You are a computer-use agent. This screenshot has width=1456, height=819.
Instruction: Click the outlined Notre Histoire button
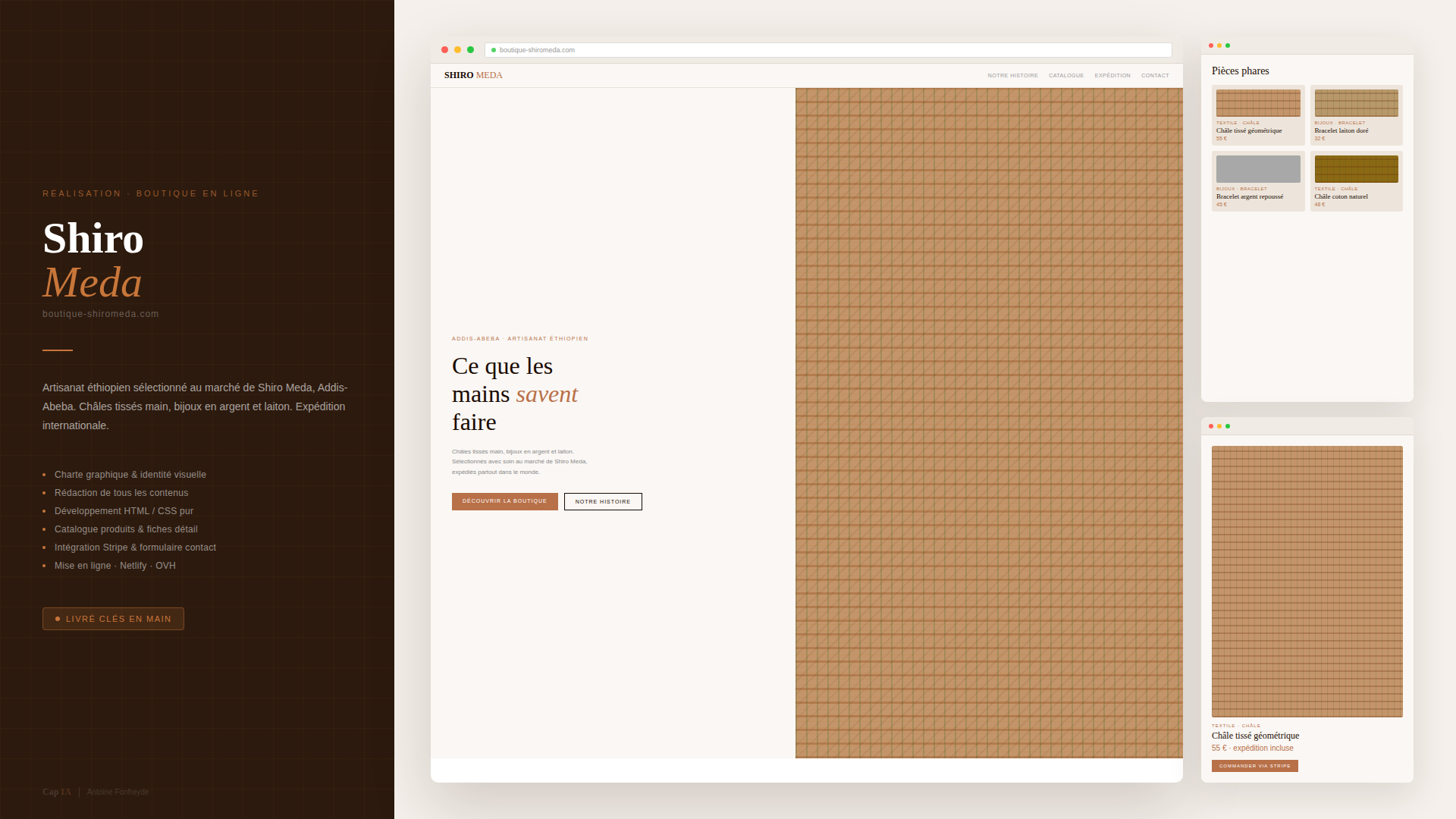pyautogui.click(x=603, y=502)
